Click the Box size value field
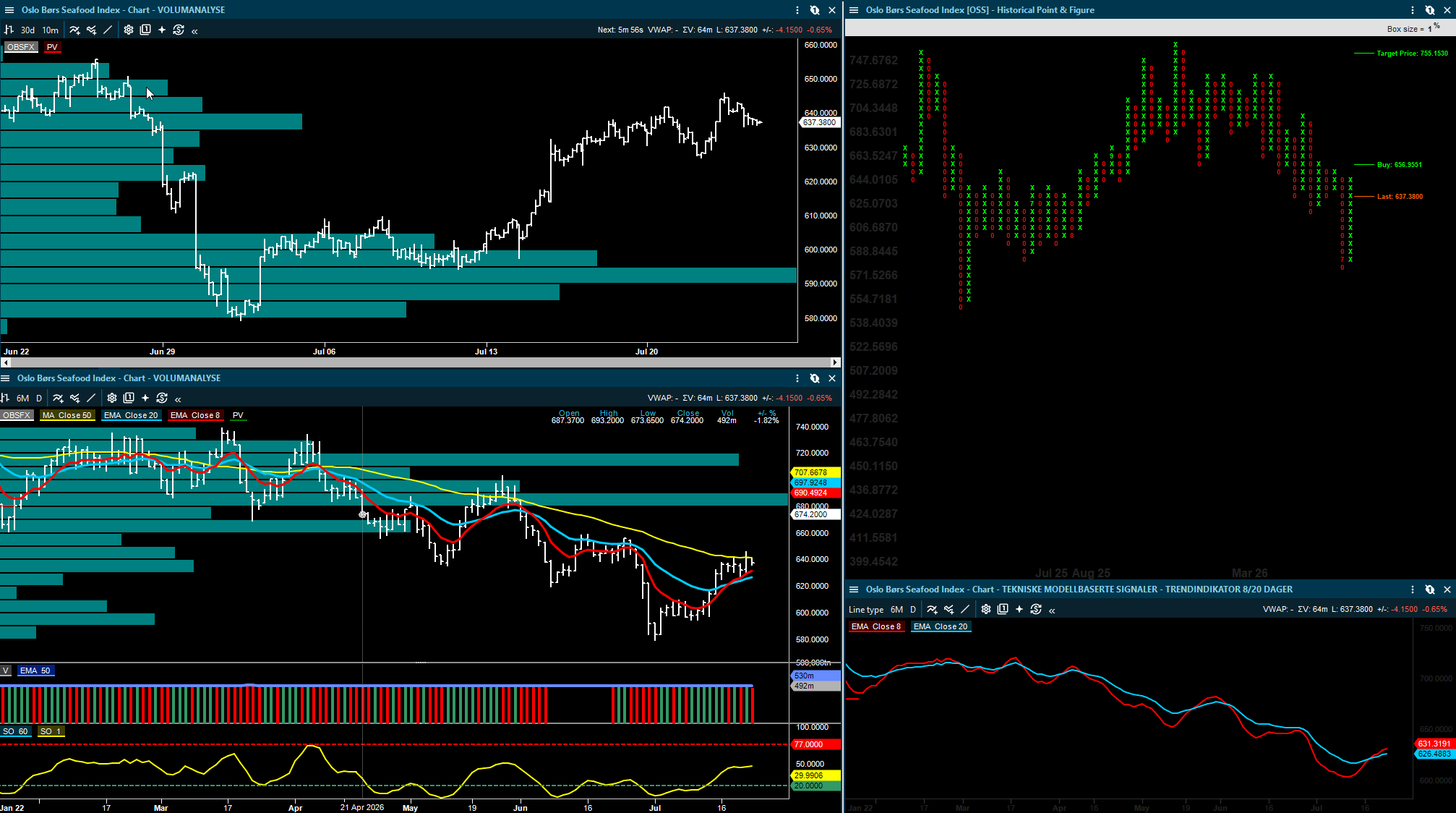 (1430, 29)
